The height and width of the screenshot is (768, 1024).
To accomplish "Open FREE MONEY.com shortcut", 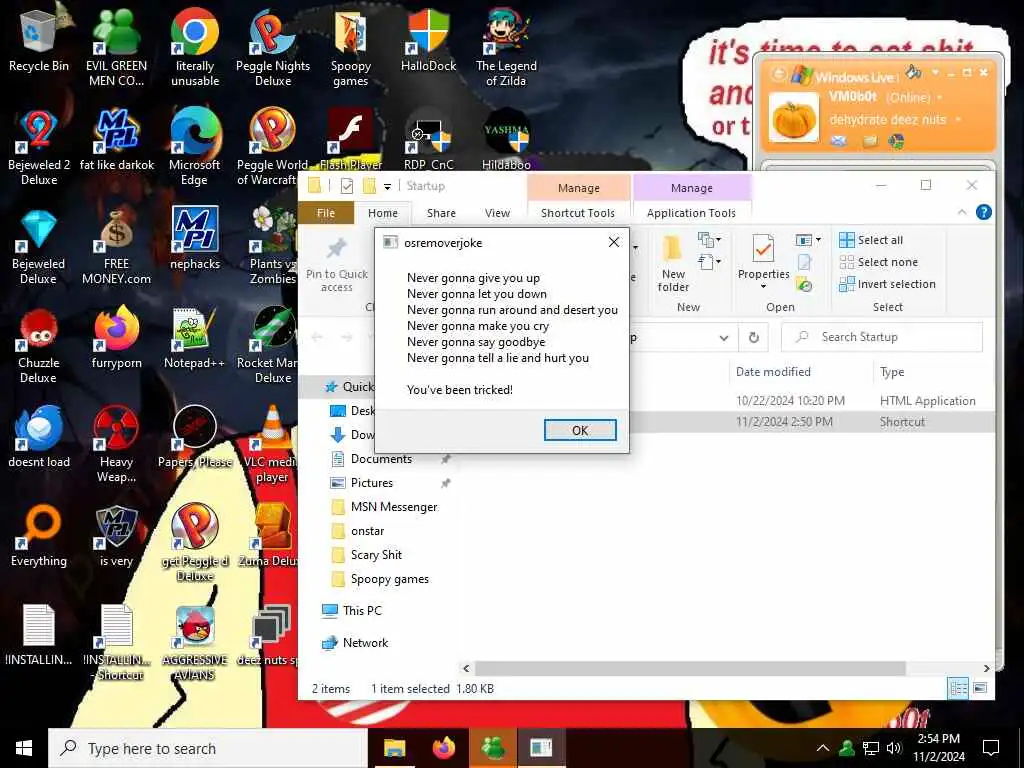I will point(116,244).
